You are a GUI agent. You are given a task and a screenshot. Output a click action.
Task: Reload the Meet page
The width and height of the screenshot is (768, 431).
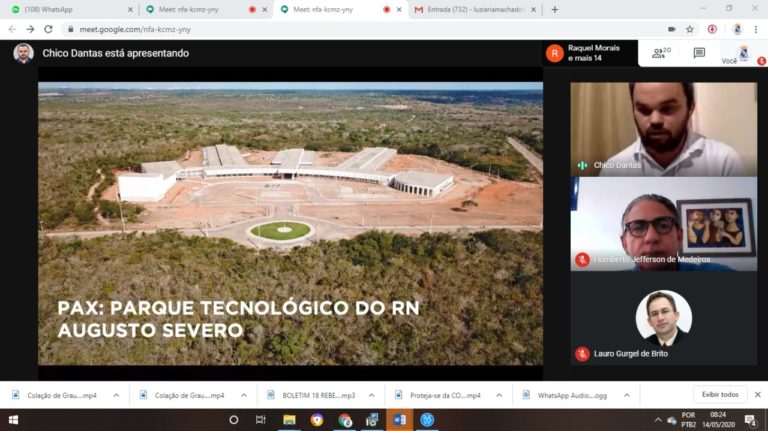(x=48, y=29)
